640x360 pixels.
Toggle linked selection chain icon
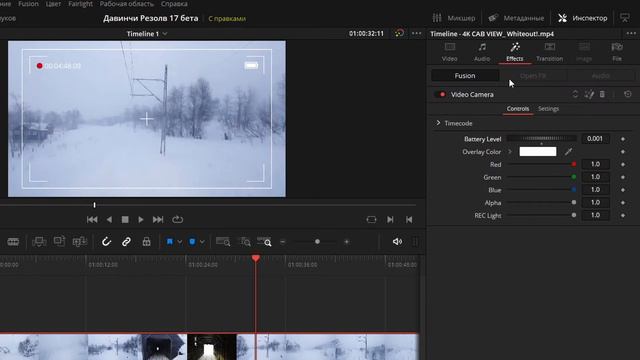coord(126,242)
